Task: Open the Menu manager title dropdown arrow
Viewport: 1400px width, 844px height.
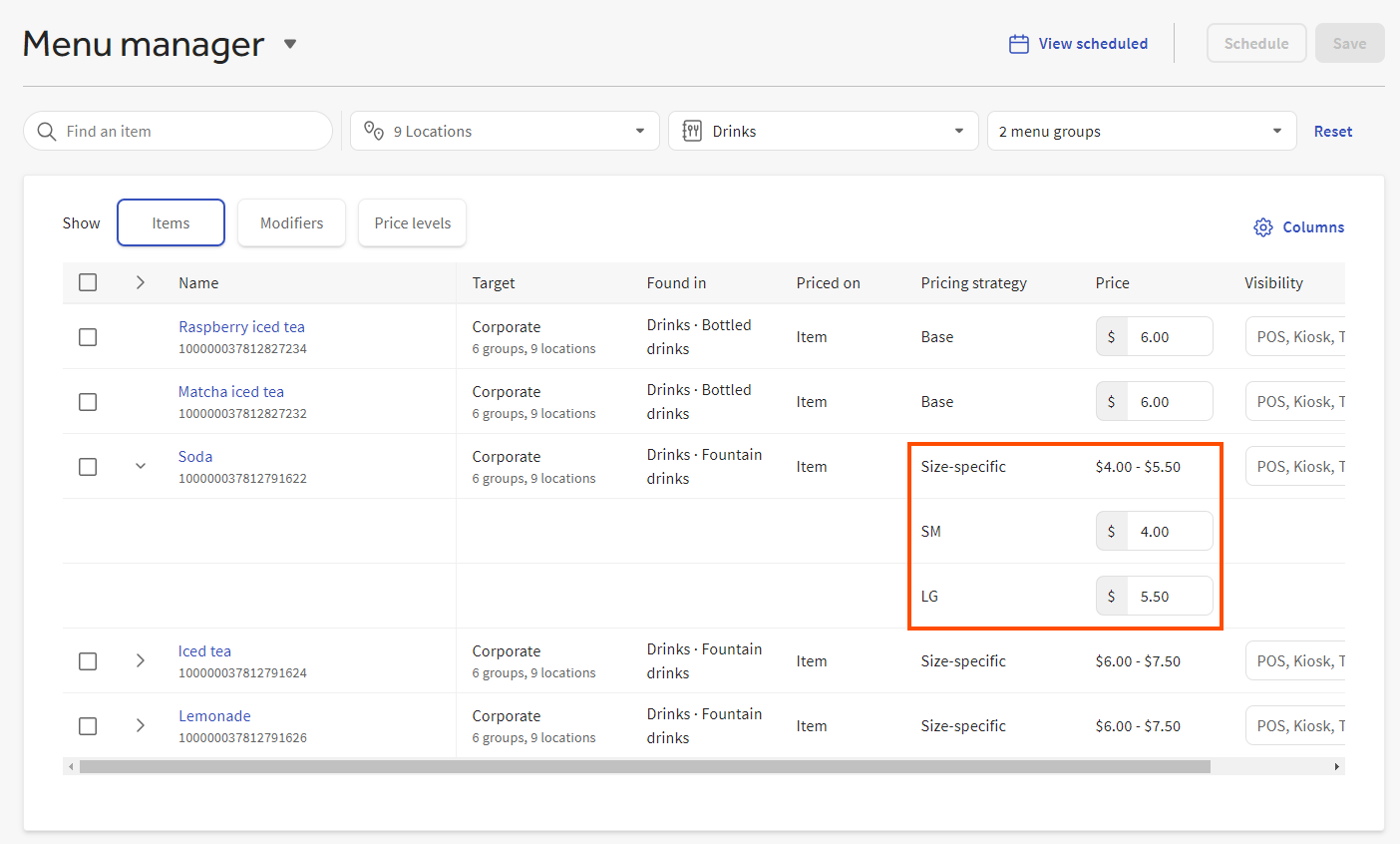Action: coord(290,44)
